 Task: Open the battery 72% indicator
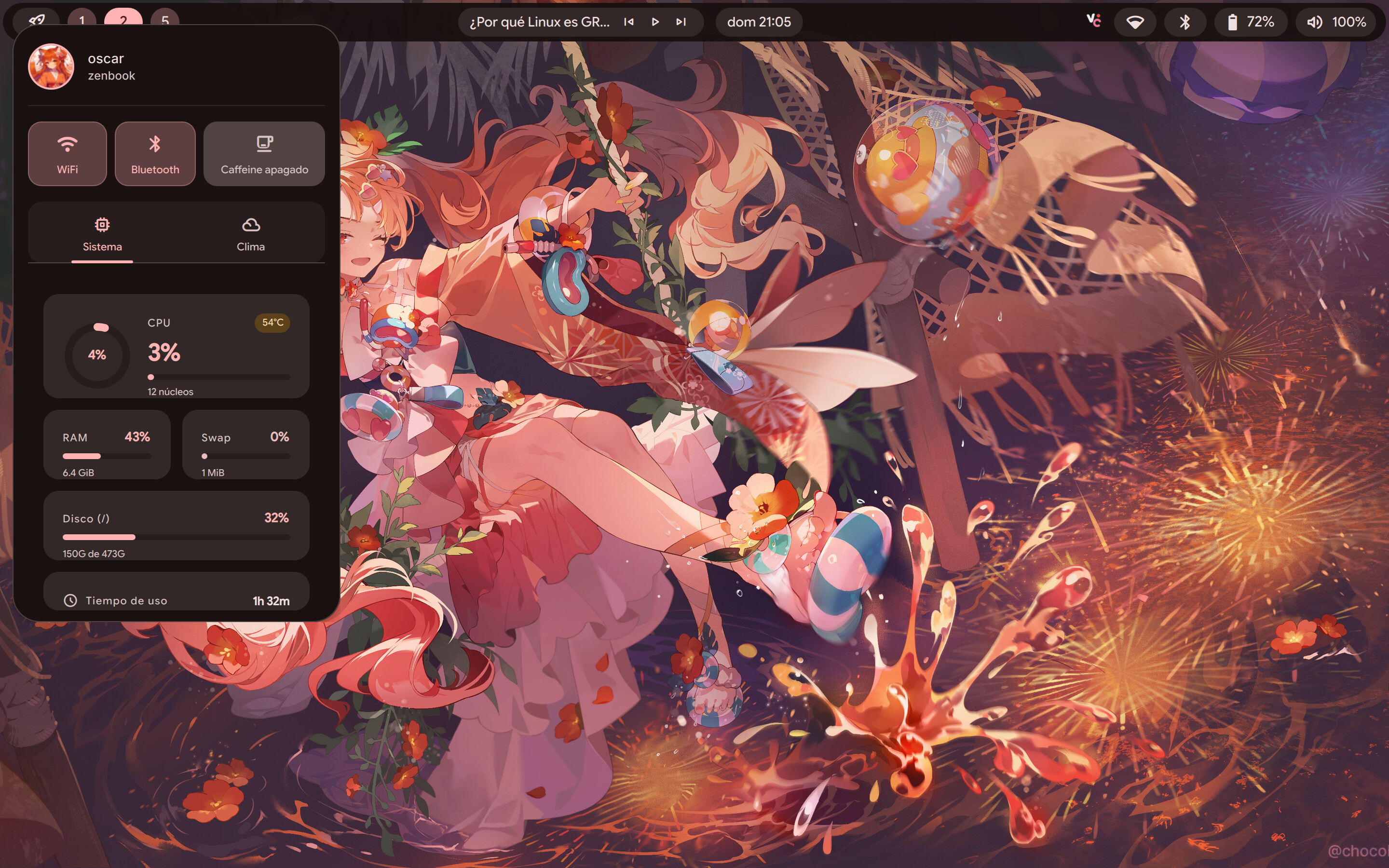1251,22
